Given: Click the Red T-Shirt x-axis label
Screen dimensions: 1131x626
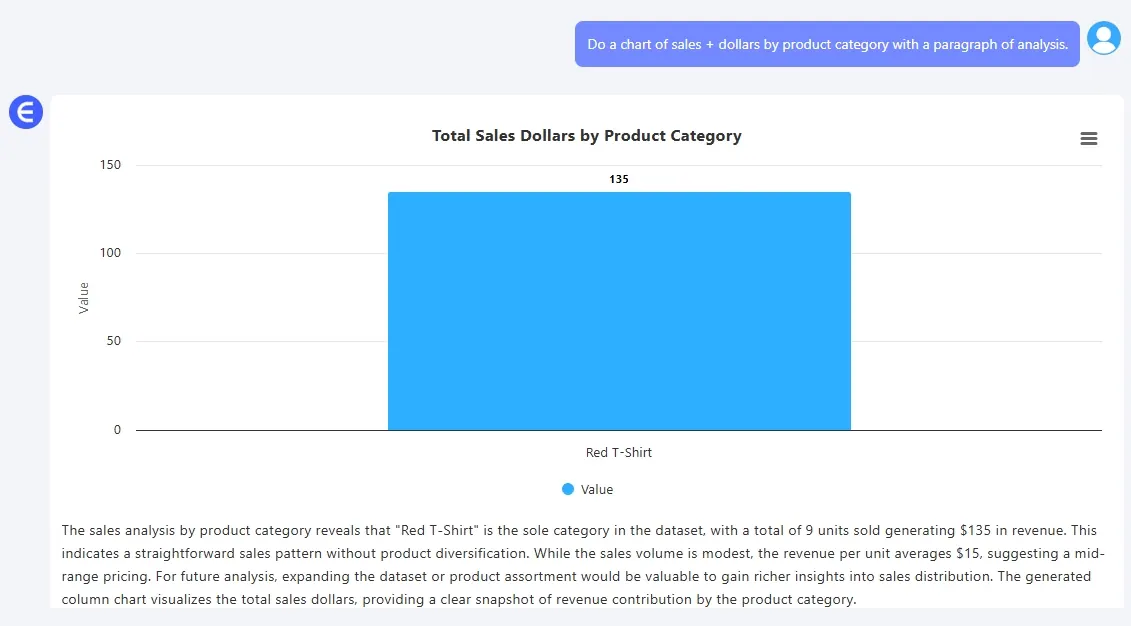Looking at the screenshot, I should (x=618, y=452).
